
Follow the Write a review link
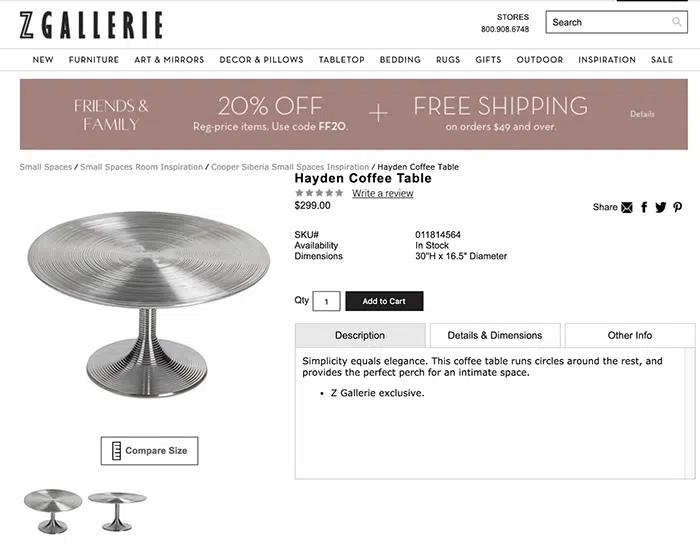(x=382, y=193)
